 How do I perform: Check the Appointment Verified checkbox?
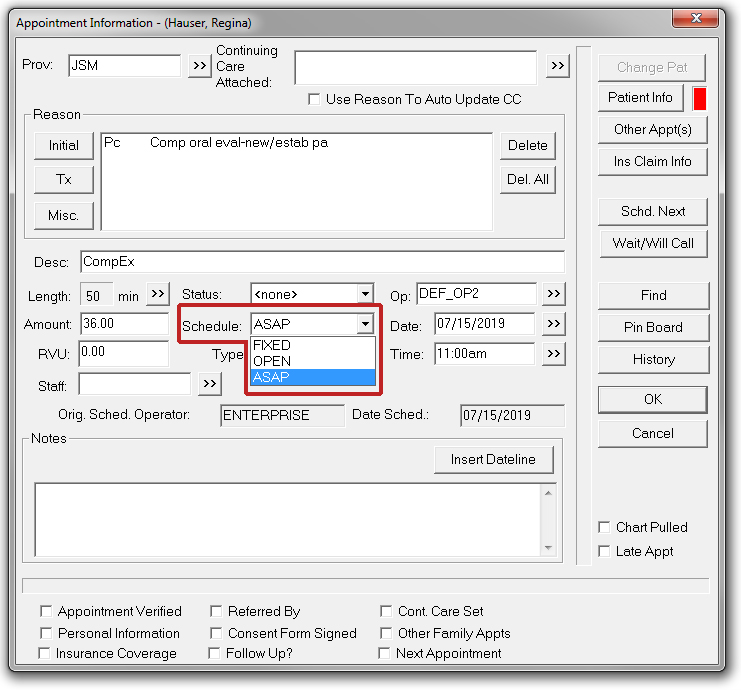tap(46, 611)
